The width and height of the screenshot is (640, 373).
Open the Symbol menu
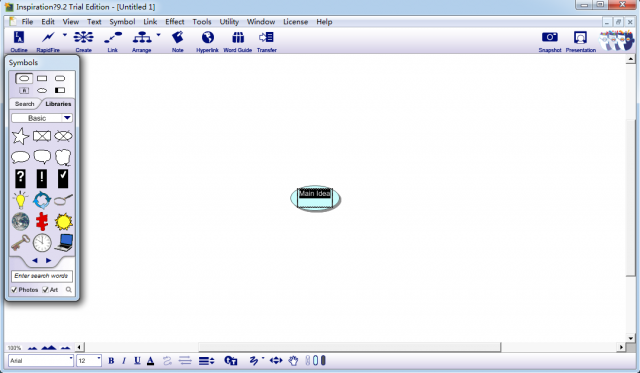pyautogui.click(x=122, y=22)
